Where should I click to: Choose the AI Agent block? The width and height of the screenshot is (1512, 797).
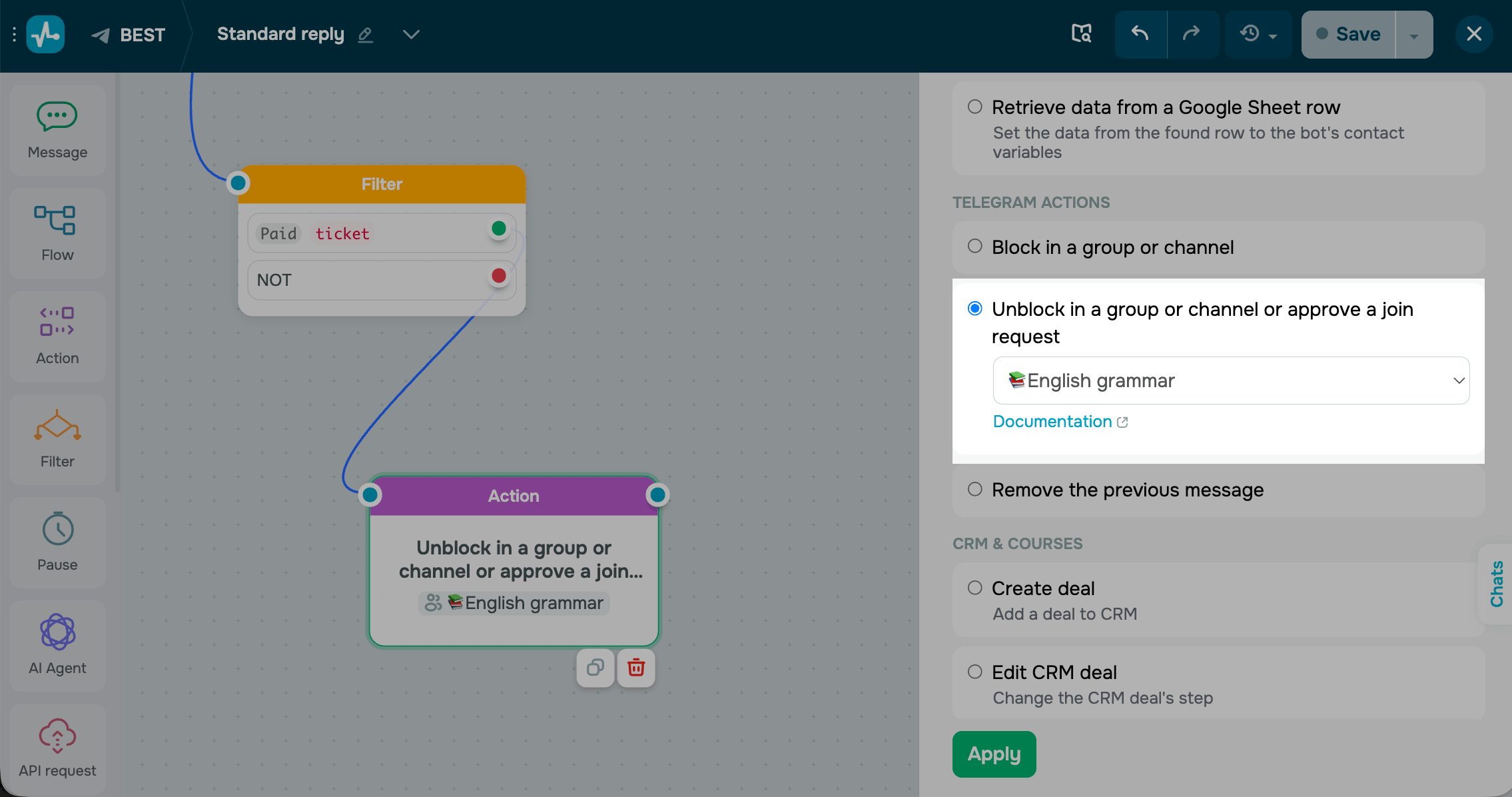[x=57, y=646]
